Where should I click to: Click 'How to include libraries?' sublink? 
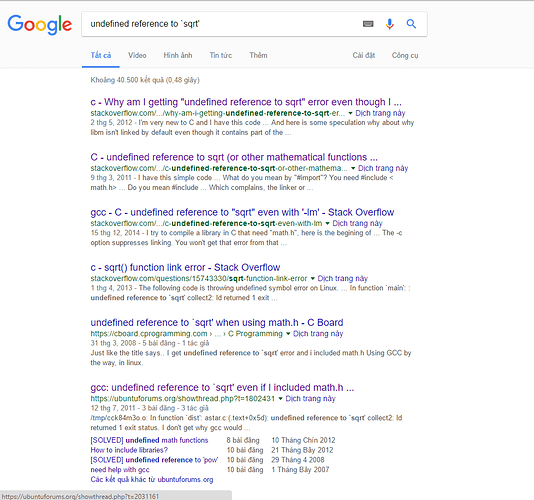pos(129,450)
